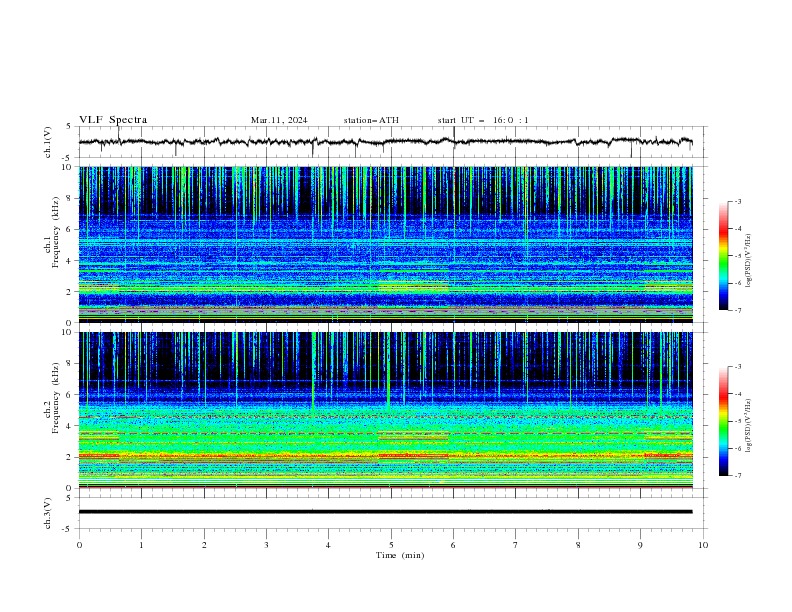The height and width of the screenshot is (612, 792).
Task: Click the upper colorbar "log(PSD)(V²/Hz)" label
Action: tap(748, 261)
